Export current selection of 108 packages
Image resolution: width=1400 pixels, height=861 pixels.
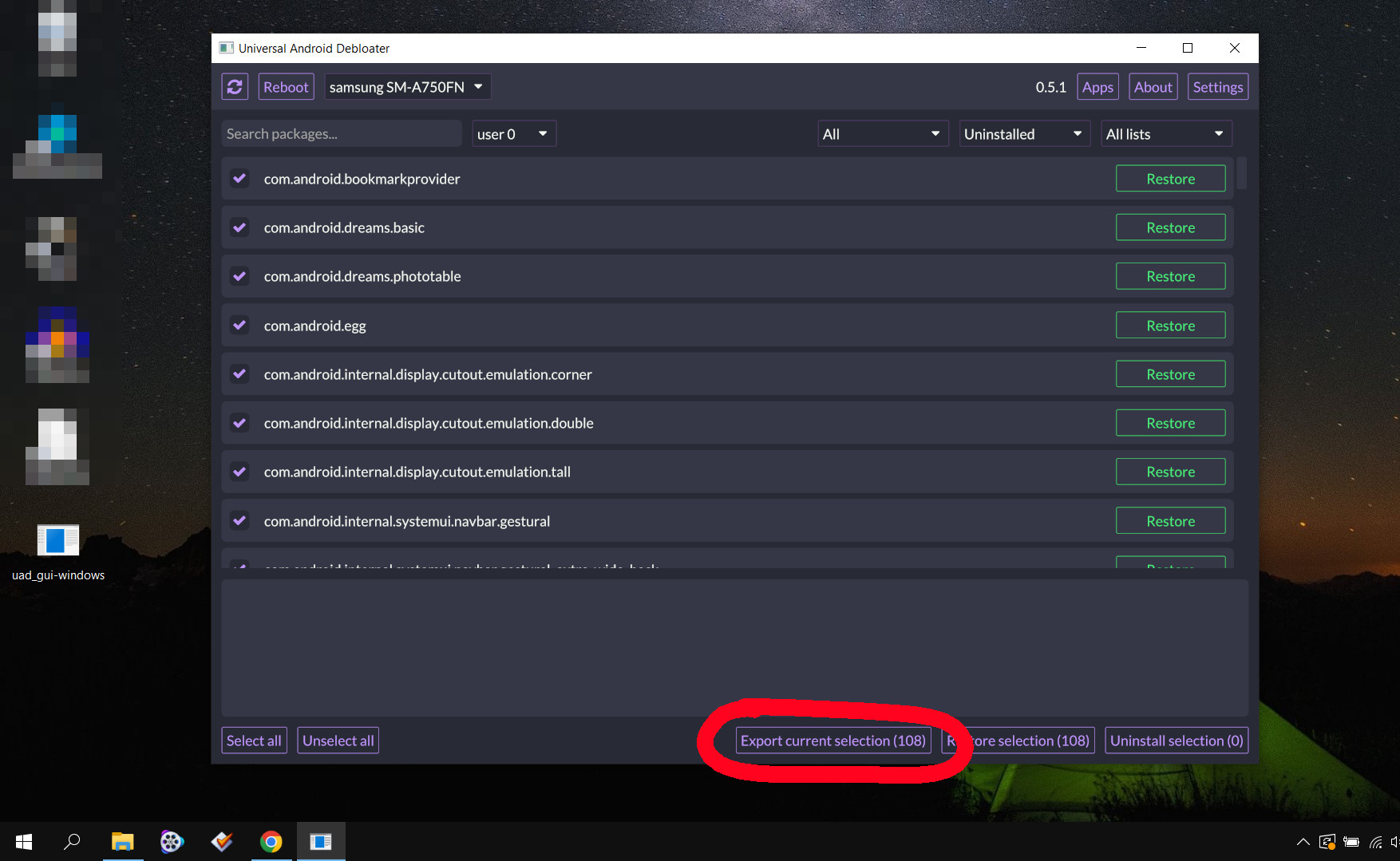coord(833,740)
